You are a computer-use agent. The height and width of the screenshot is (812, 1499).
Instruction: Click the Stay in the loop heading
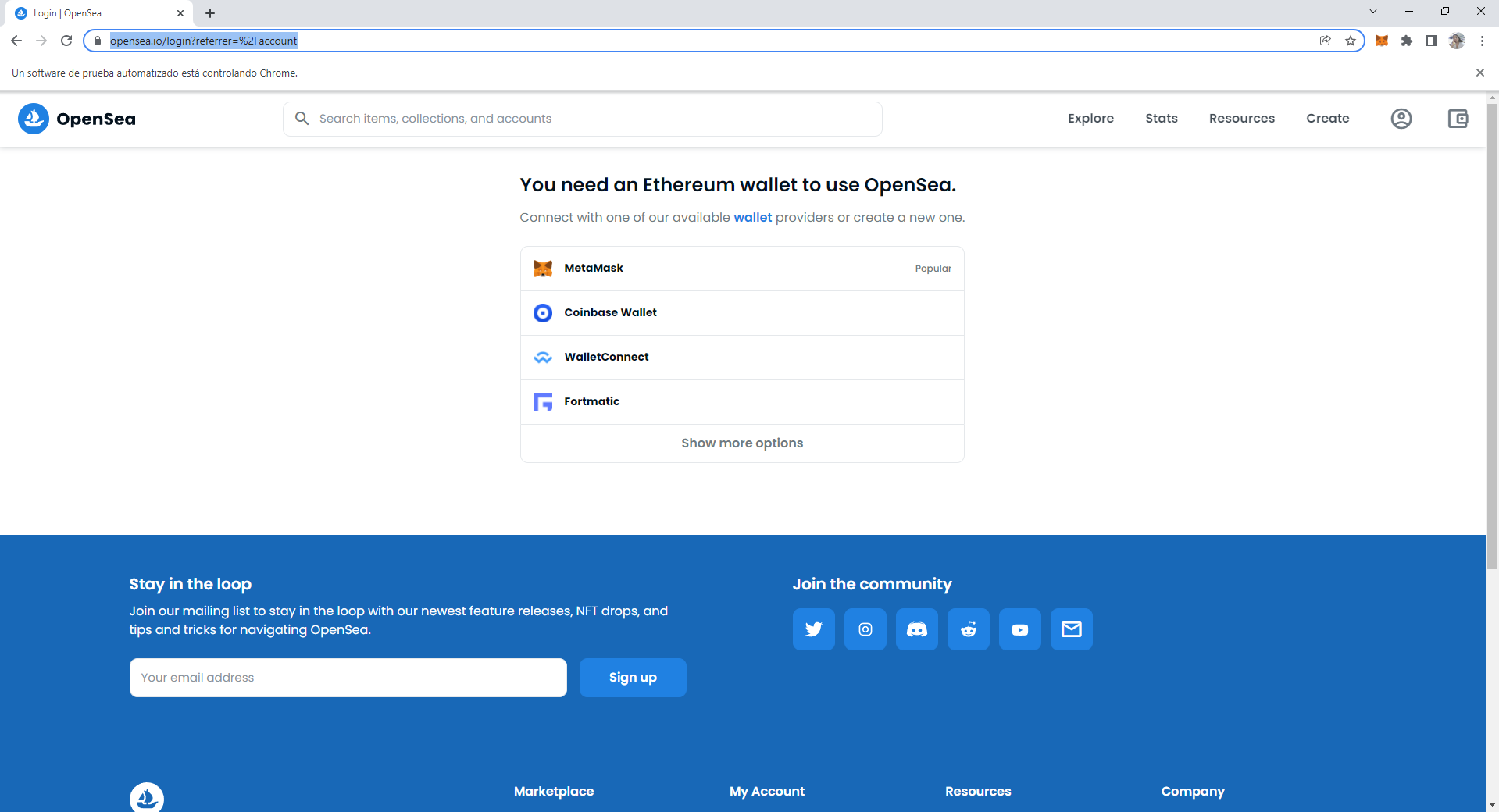coord(191,584)
